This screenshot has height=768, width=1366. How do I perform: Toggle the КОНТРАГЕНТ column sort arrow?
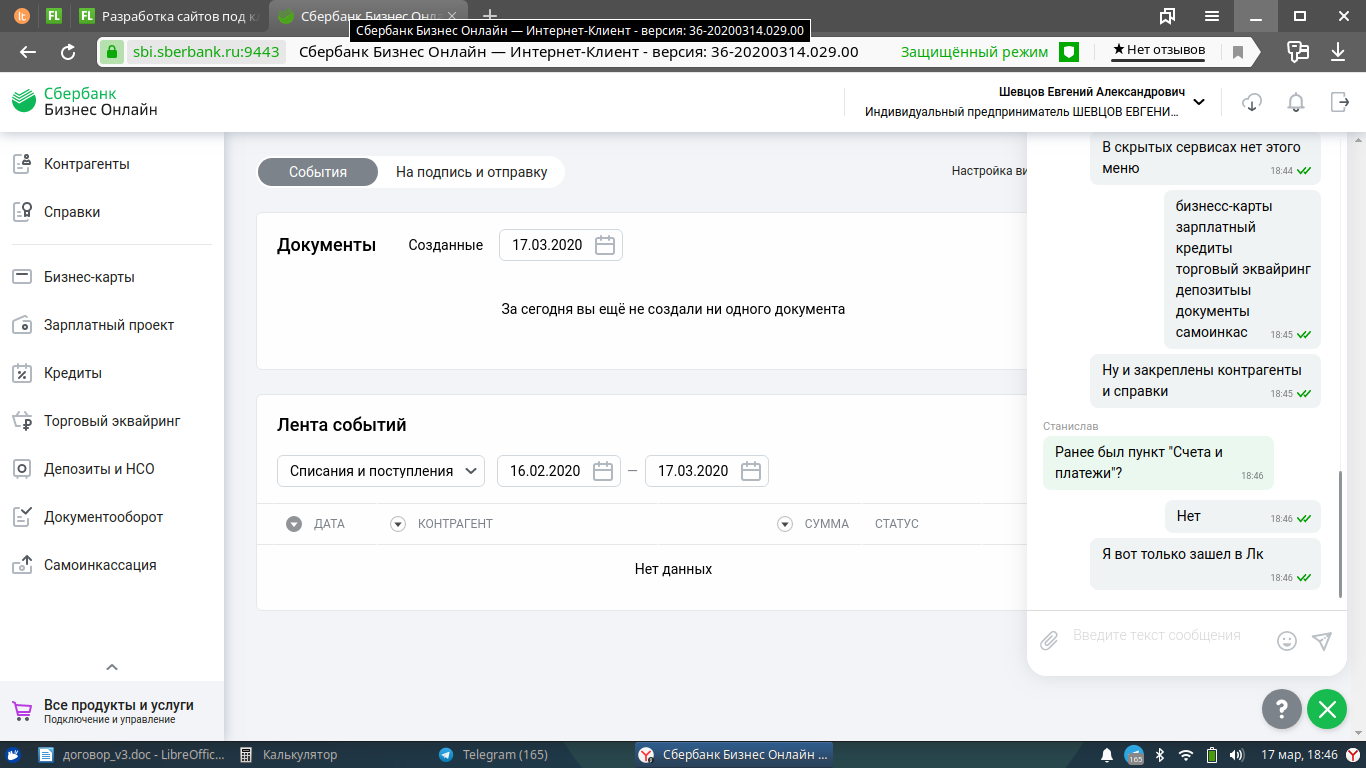(398, 524)
